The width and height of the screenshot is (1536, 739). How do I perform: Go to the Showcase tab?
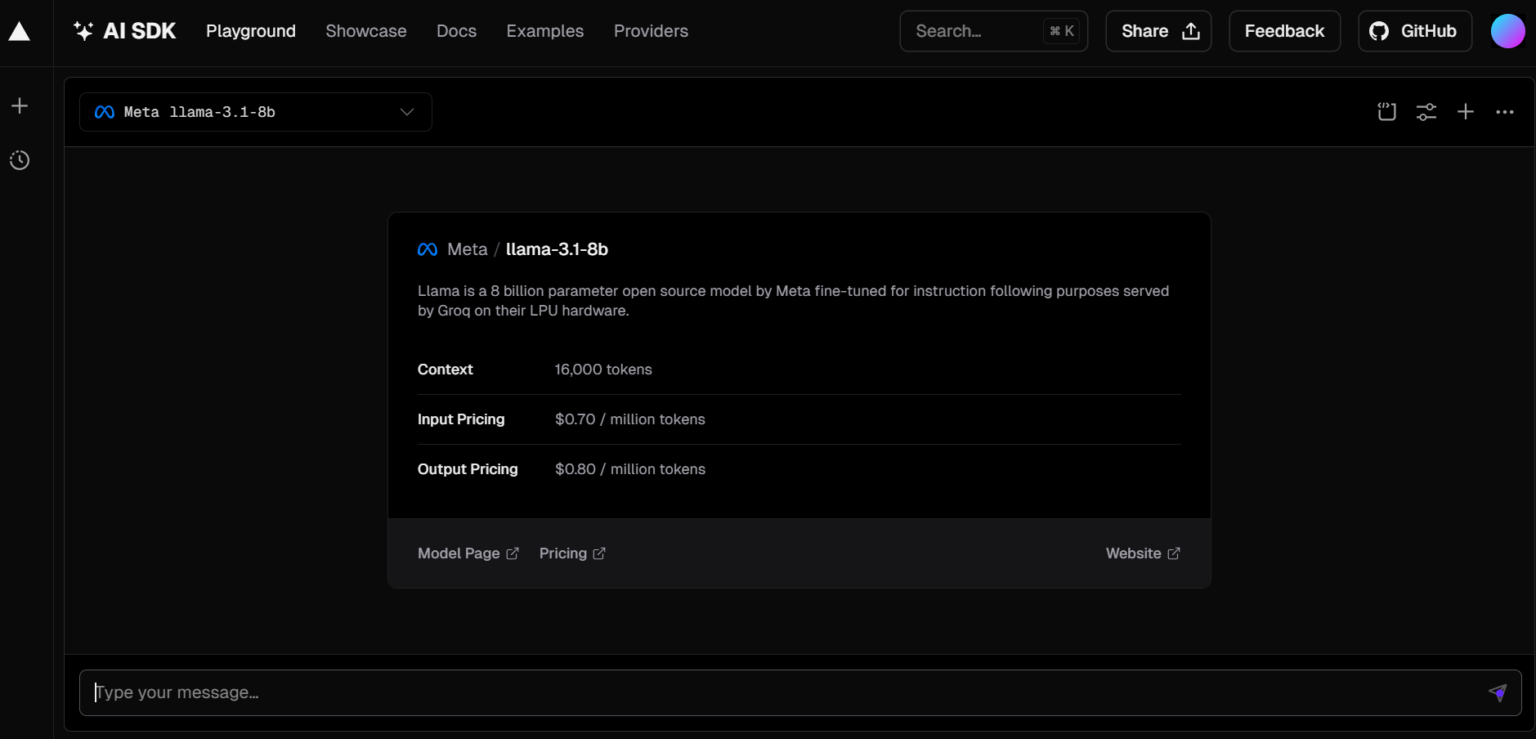point(366,31)
